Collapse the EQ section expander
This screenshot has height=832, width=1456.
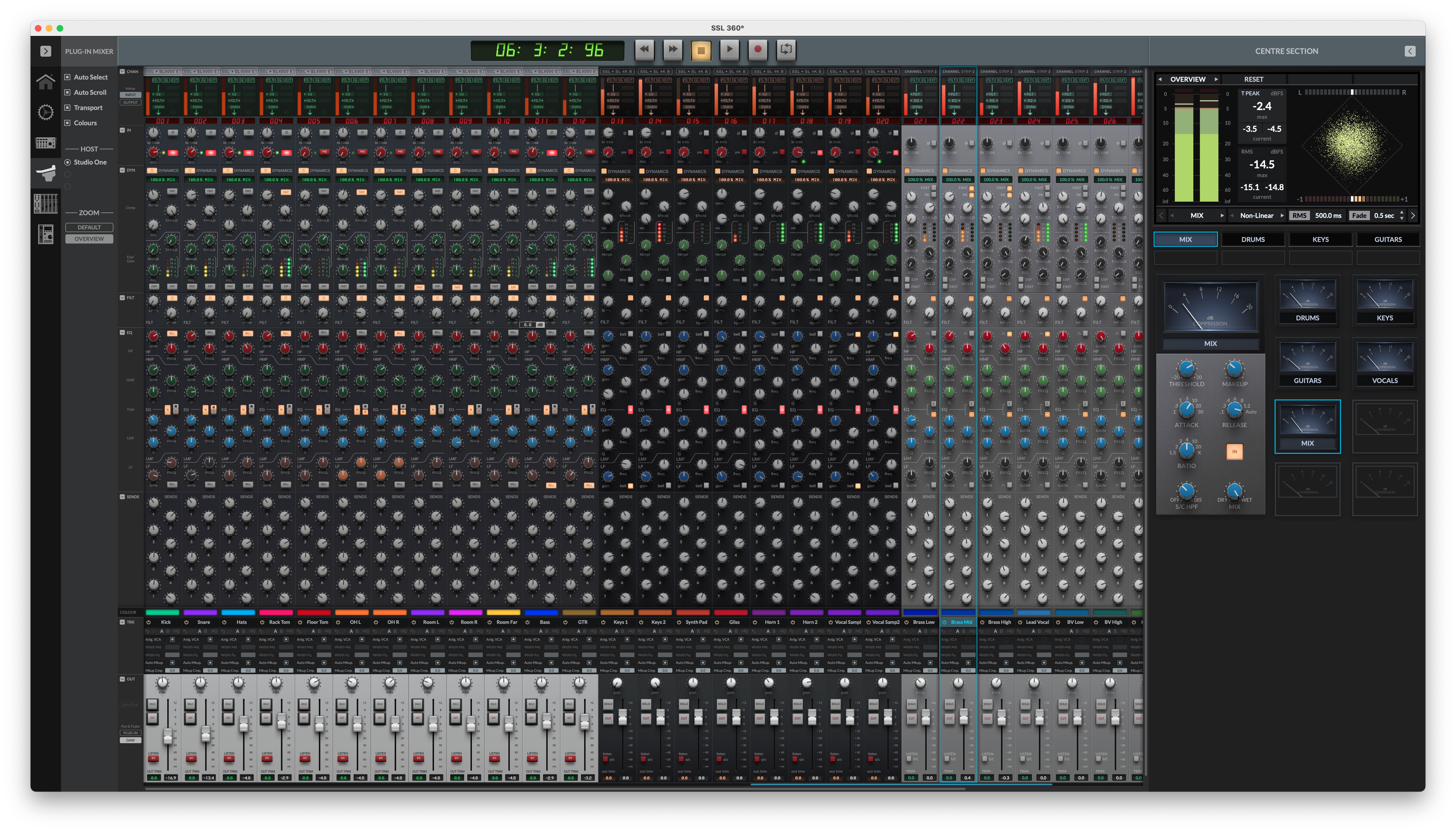[x=122, y=333]
